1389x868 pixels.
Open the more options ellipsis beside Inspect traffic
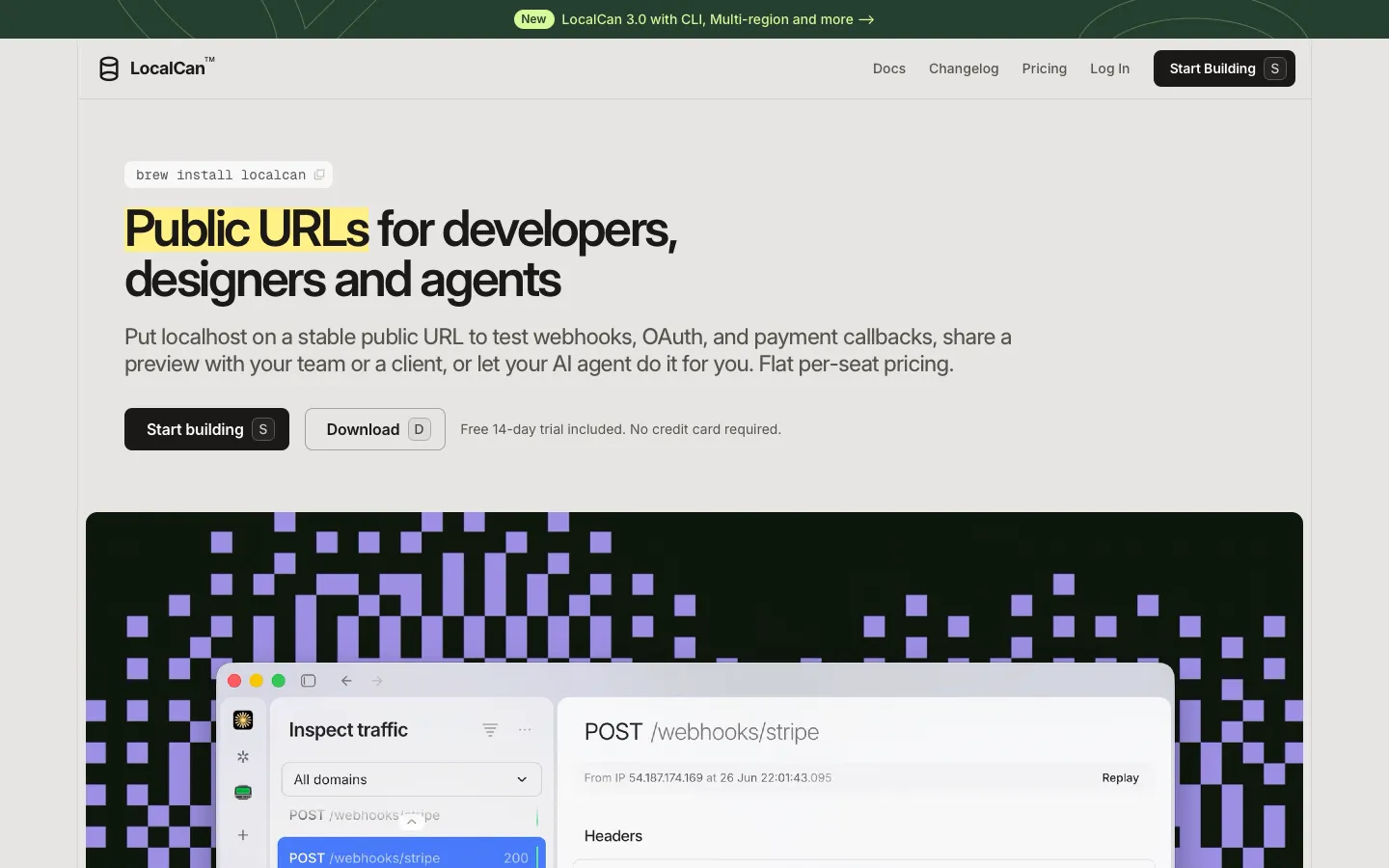tap(525, 730)
